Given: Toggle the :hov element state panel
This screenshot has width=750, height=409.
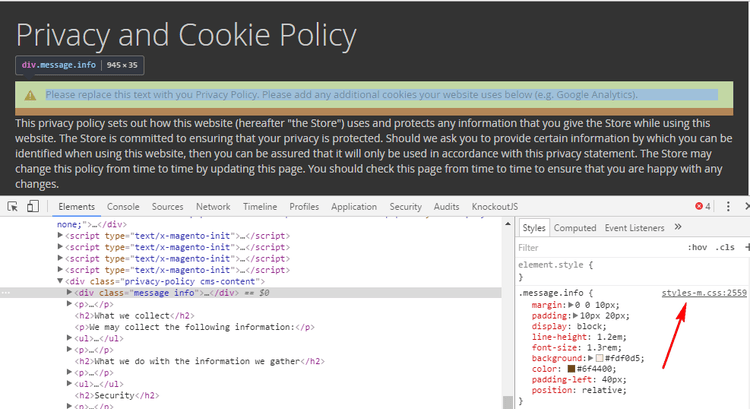Looking at the screenshot, I should point(698,247).
